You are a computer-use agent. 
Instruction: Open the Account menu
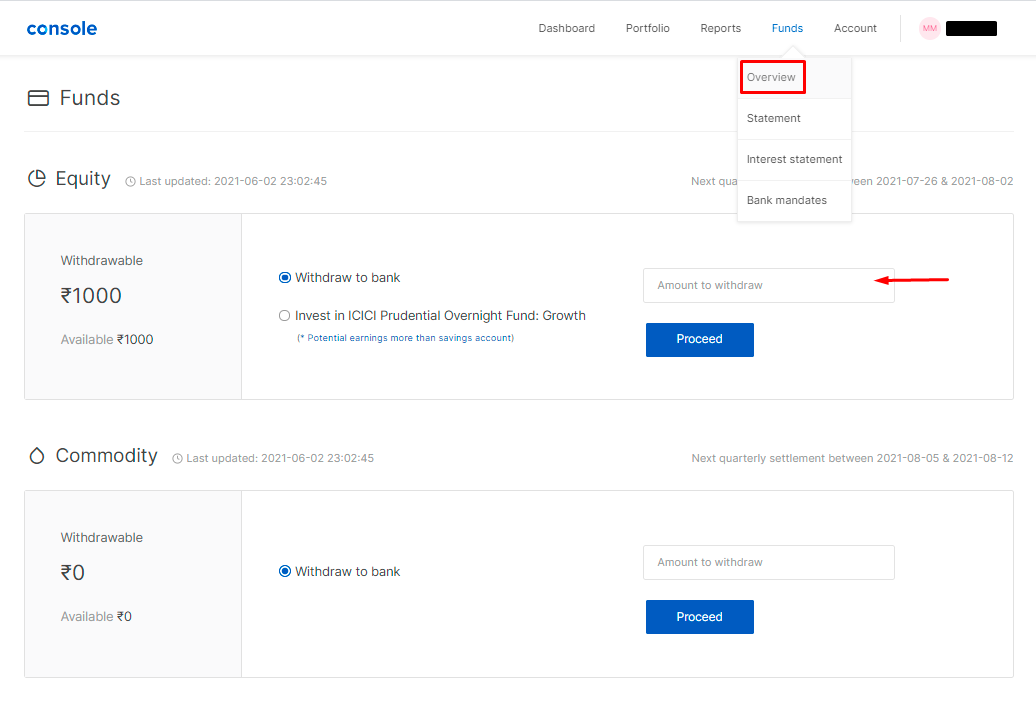[x=855, y=28]
